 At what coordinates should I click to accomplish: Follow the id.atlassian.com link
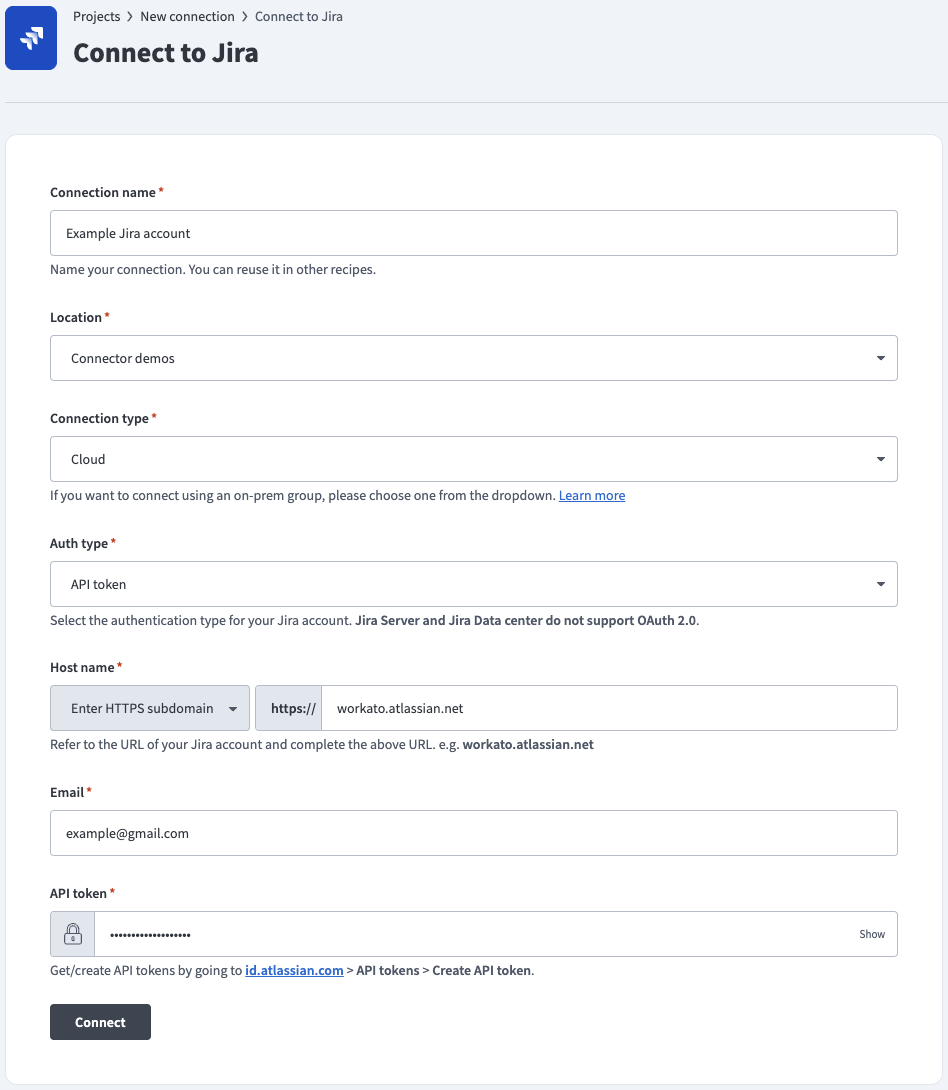(294, 970)
